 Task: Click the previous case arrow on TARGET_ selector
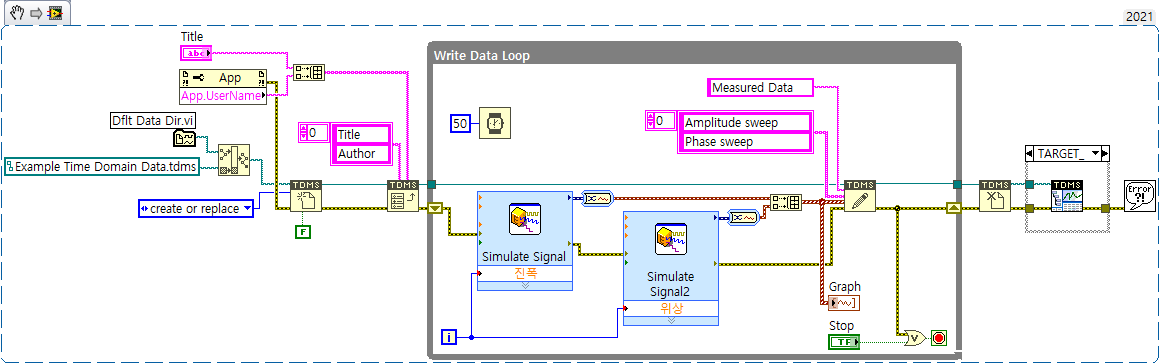click(1030, 154)
